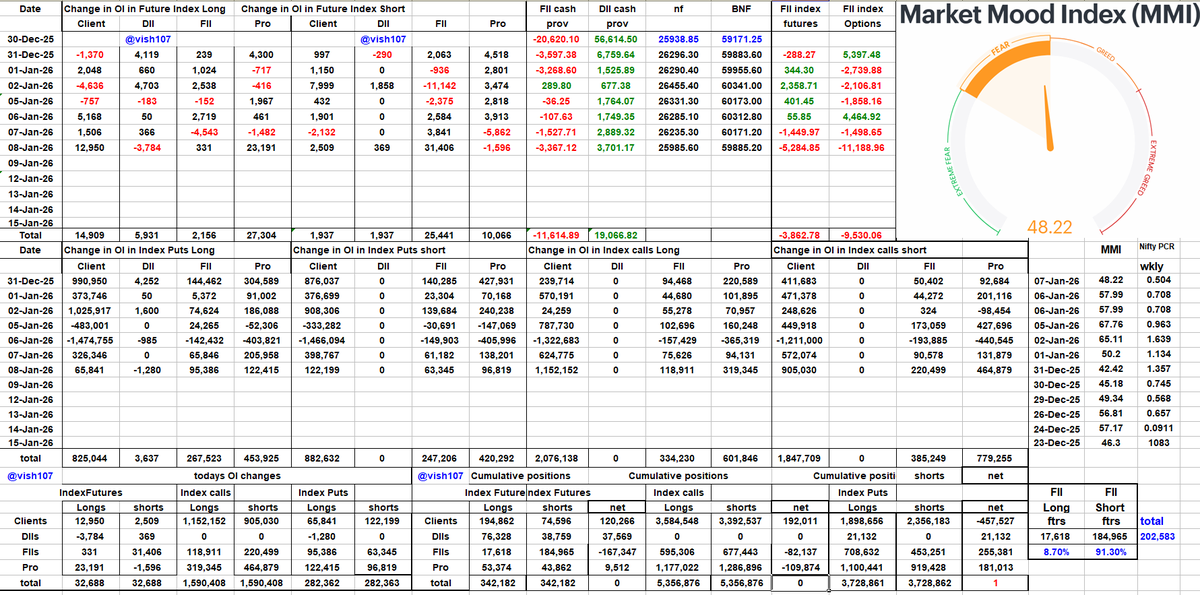The image size is (1200, 595).
Task: Click Nifty PCR value 0.0911
Action: point(1158,427)
